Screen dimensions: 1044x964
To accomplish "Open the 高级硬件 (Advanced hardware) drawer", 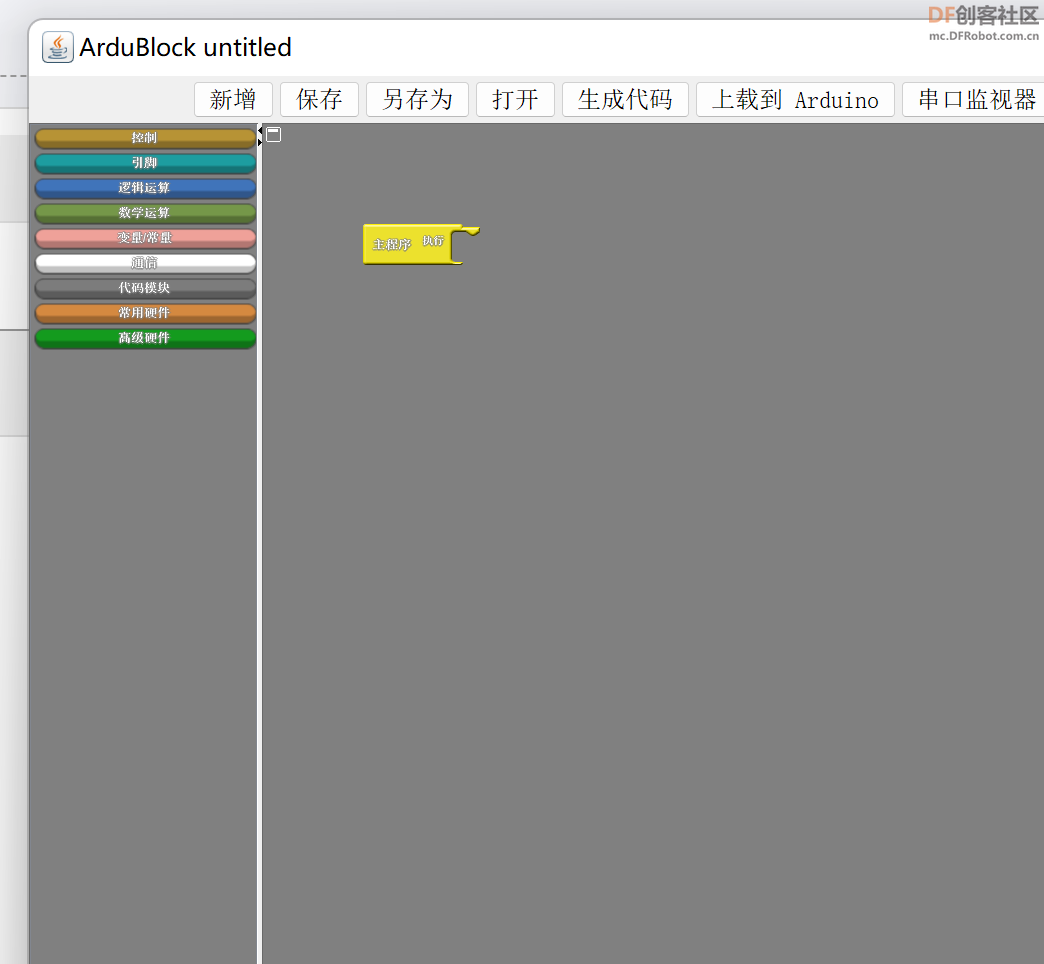I will click(x=145, y=338).
